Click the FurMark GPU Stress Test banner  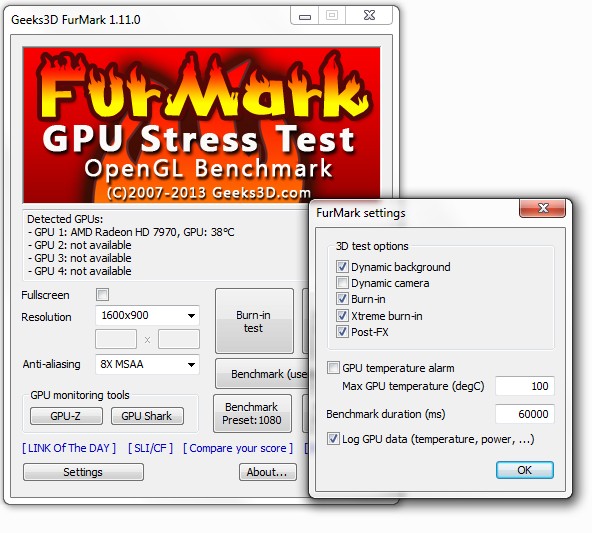[x=202, y=125]
